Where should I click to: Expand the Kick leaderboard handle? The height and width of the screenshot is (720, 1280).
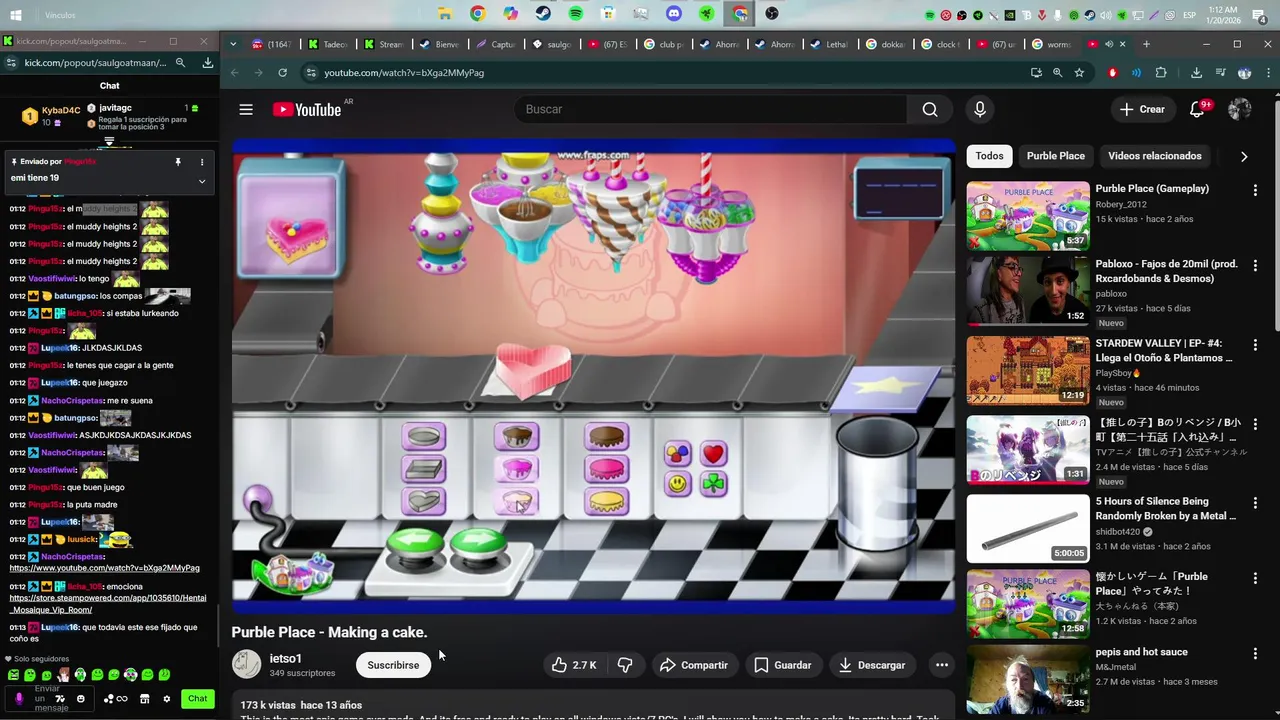click(109, 141)
